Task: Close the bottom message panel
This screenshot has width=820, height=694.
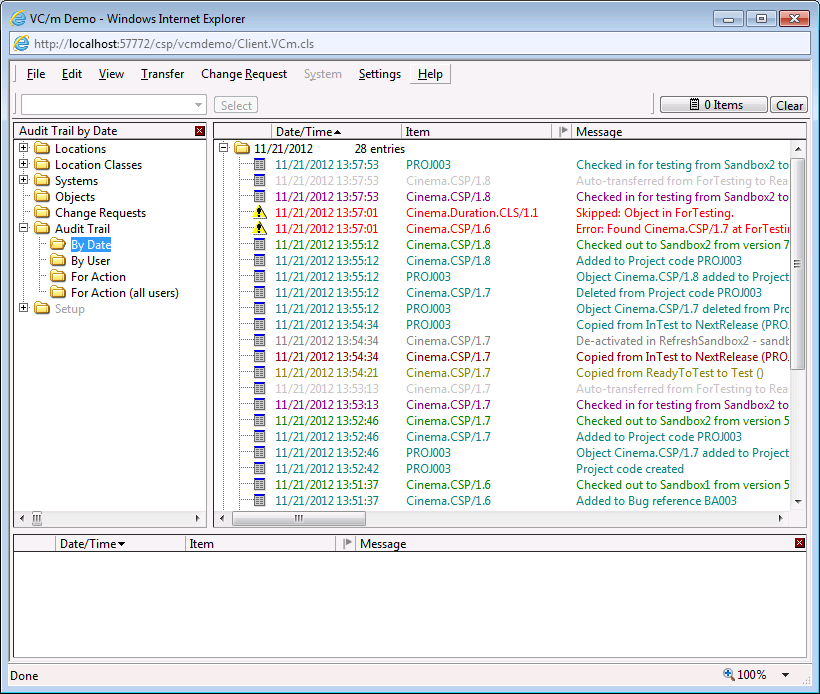Action: click(799, 543)
